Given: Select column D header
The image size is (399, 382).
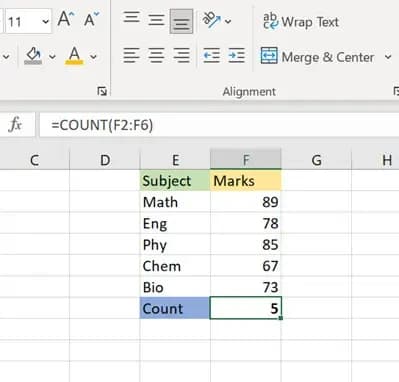Looking at the screenshot, I should click(x=105, y=160).
